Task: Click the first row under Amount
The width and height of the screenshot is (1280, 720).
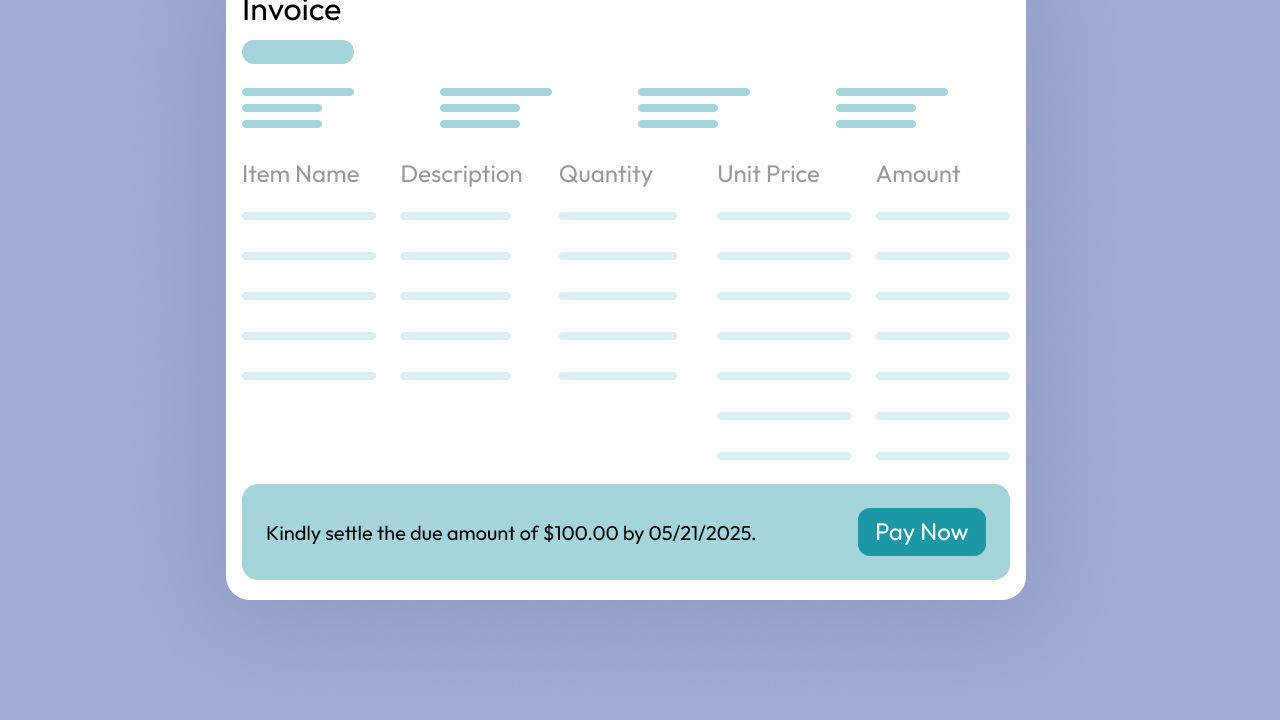Action: point(942,216)
